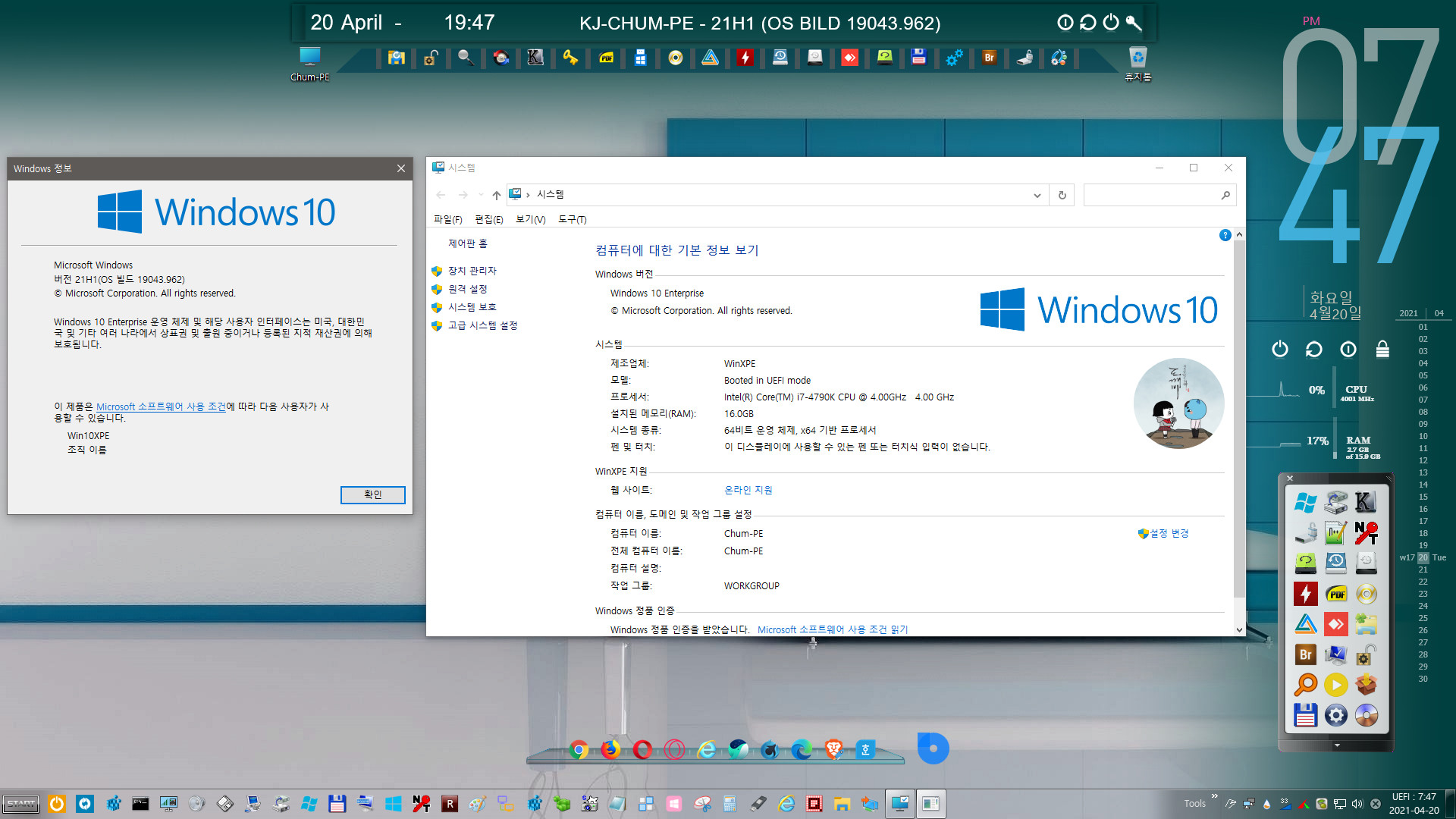
Task: Click volume icon in the system tray
Action: tap(1357, 804)
